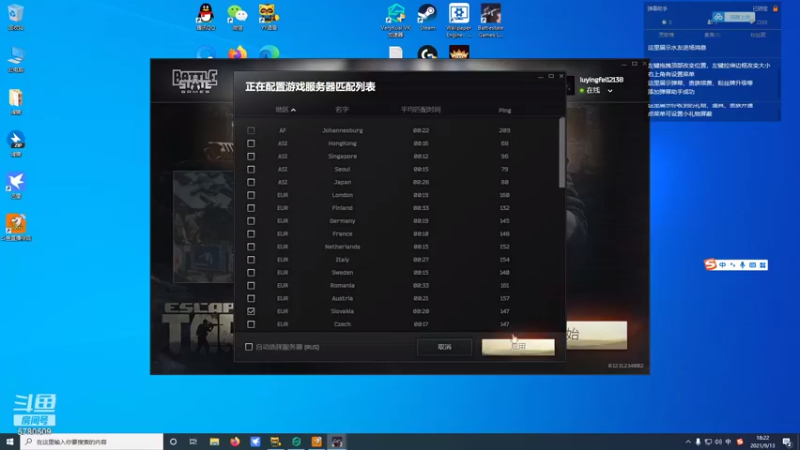
Task: Open the online status dropdown next to username
Action: [610, 91]
